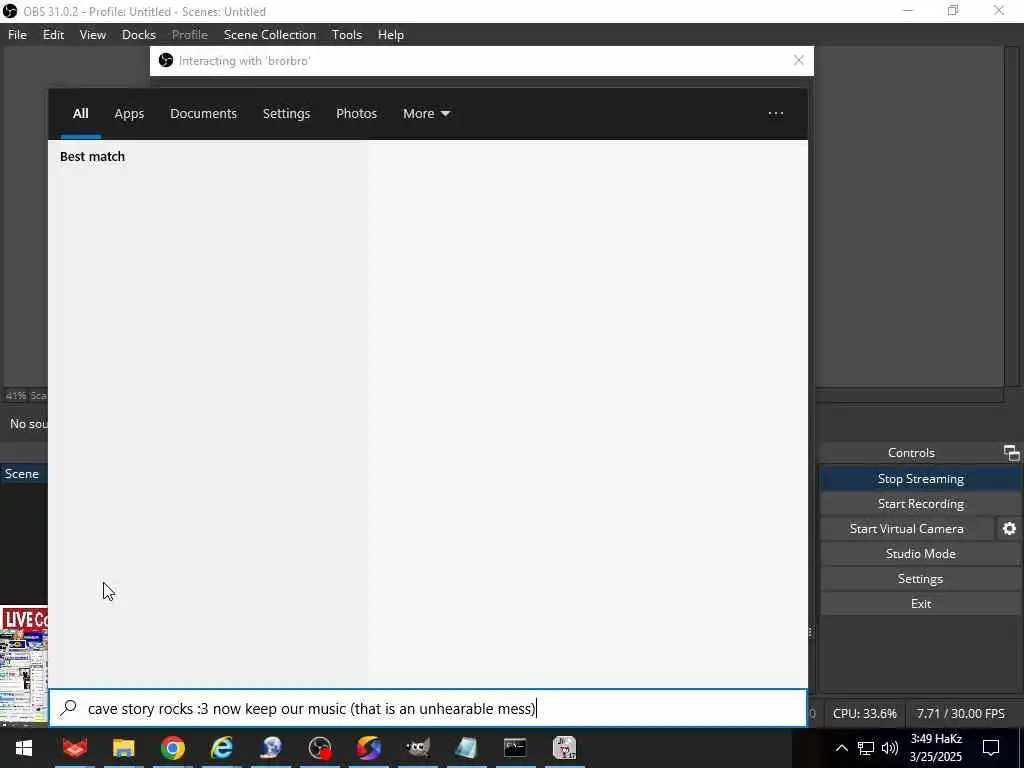The height and width of the screenshot is (768, 1024).
Task: Switch to the Apps search tab
Action: 129,114
